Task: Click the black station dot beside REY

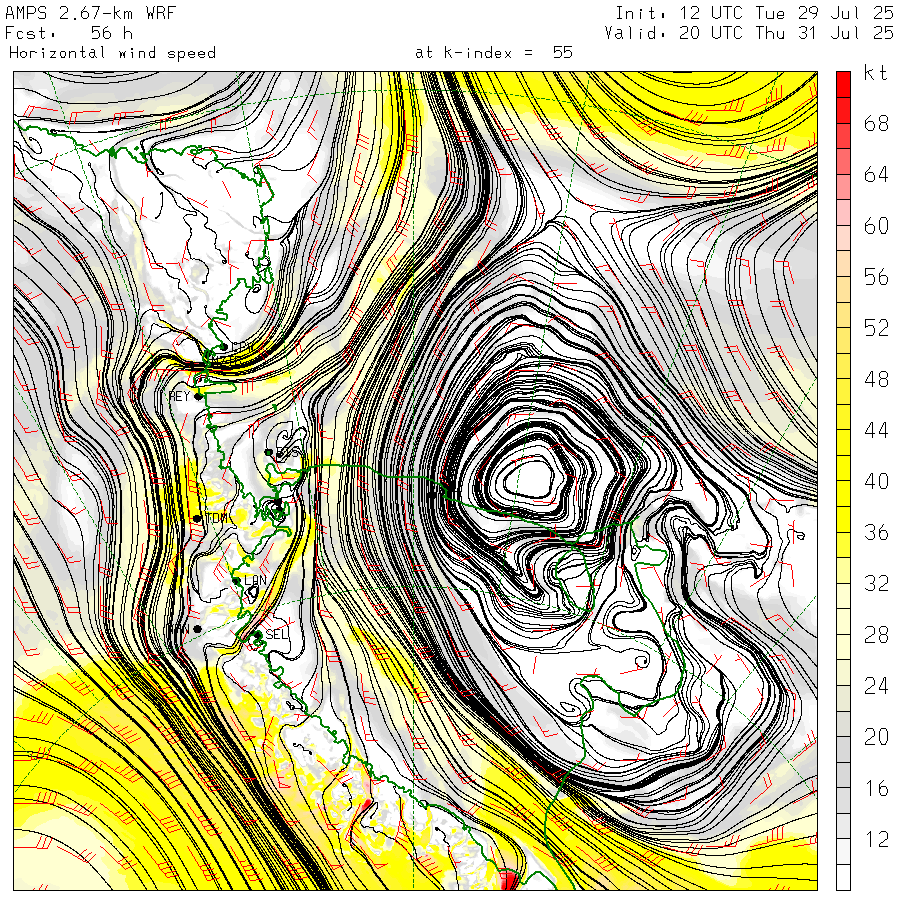Action: 199,397
